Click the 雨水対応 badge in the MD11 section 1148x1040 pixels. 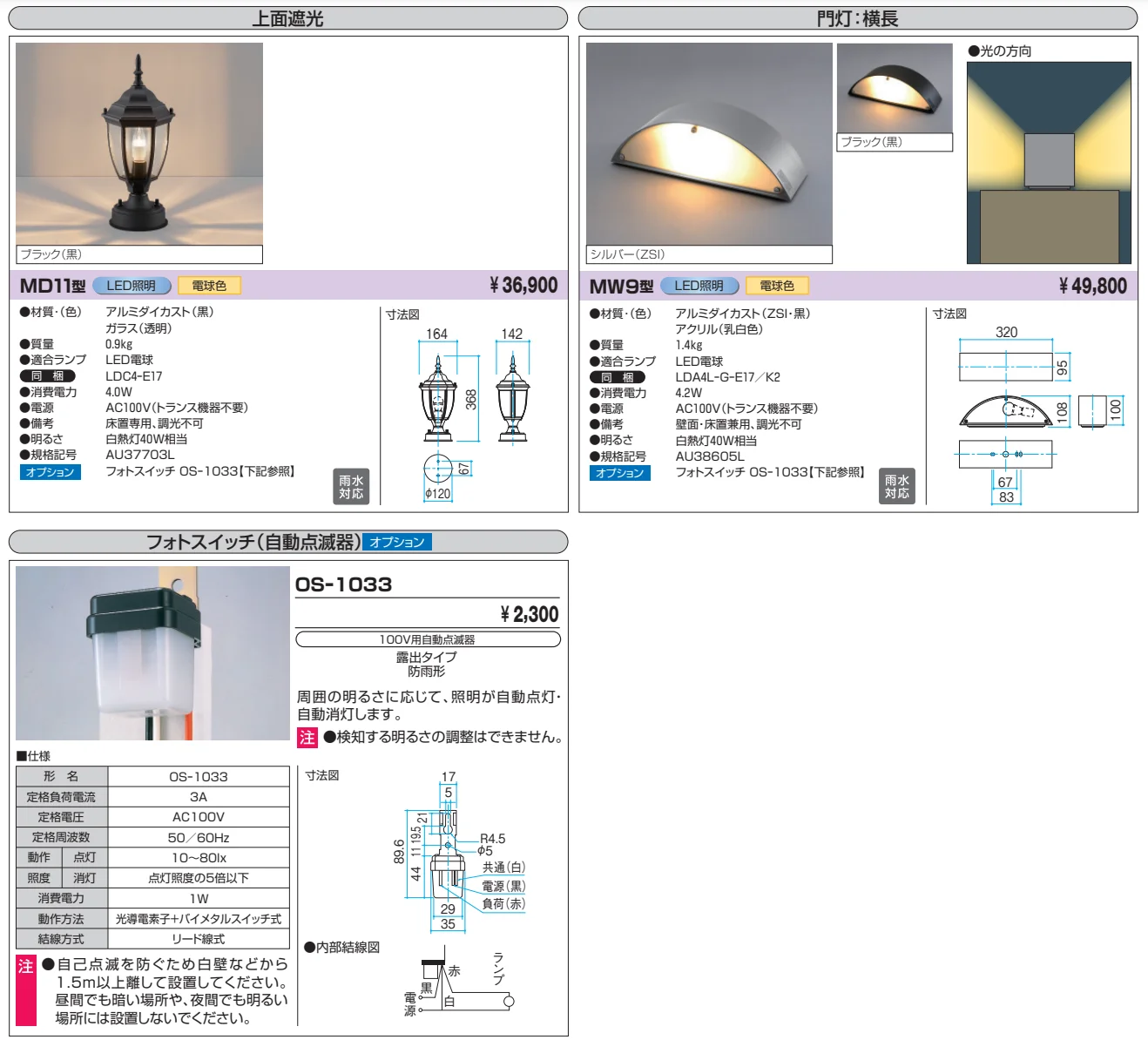pos(351,487)
